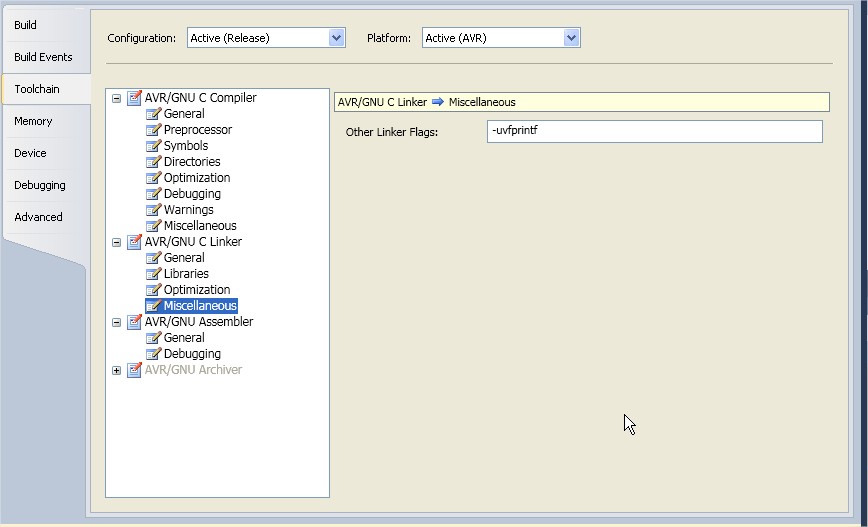Select AVR/GNU Assembler tree label
This screenshot has height=527, width=868.
199,322
